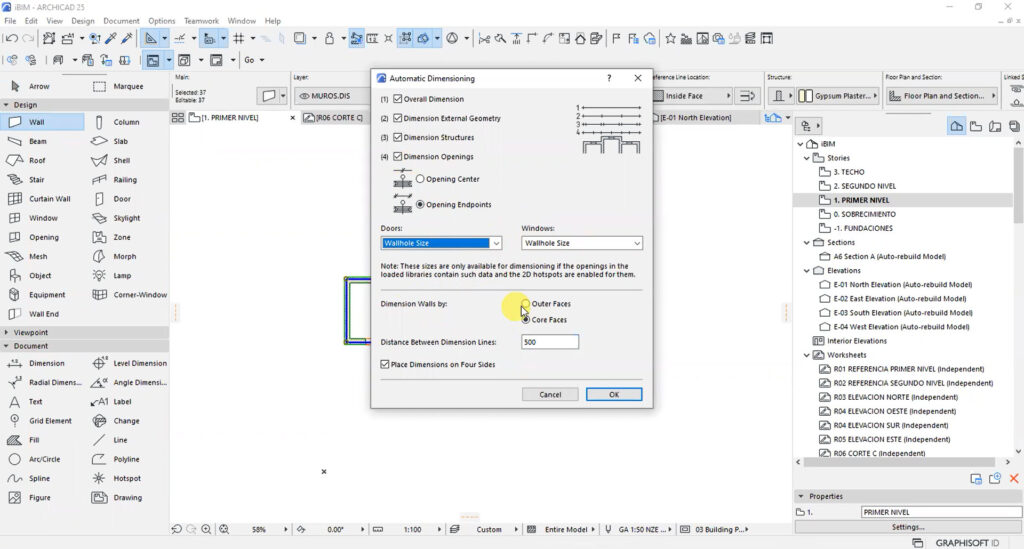This screenshot has width=1024, height=549.
Task: Select the Opening Center radio option
Action: (420, 179)
